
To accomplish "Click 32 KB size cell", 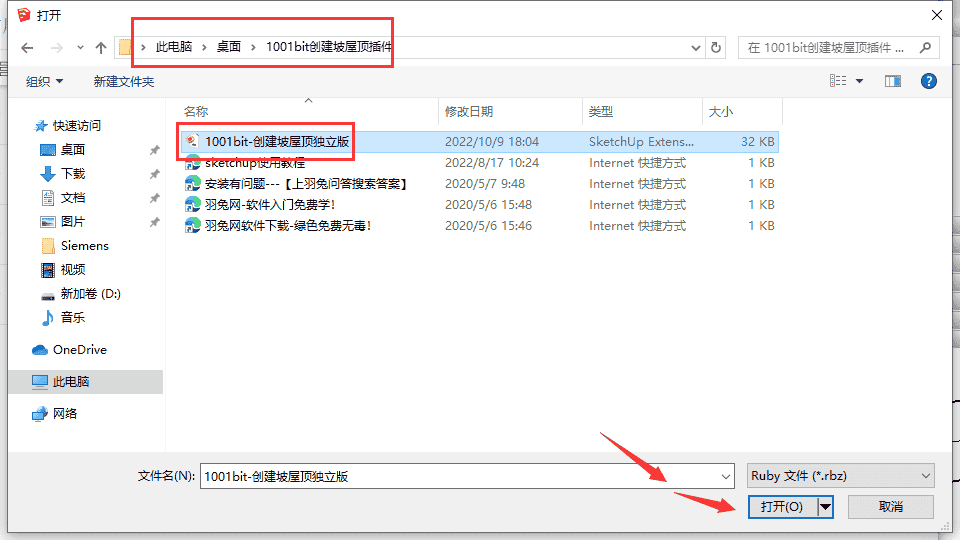I will pyautogui.click(x=757, y=141).
